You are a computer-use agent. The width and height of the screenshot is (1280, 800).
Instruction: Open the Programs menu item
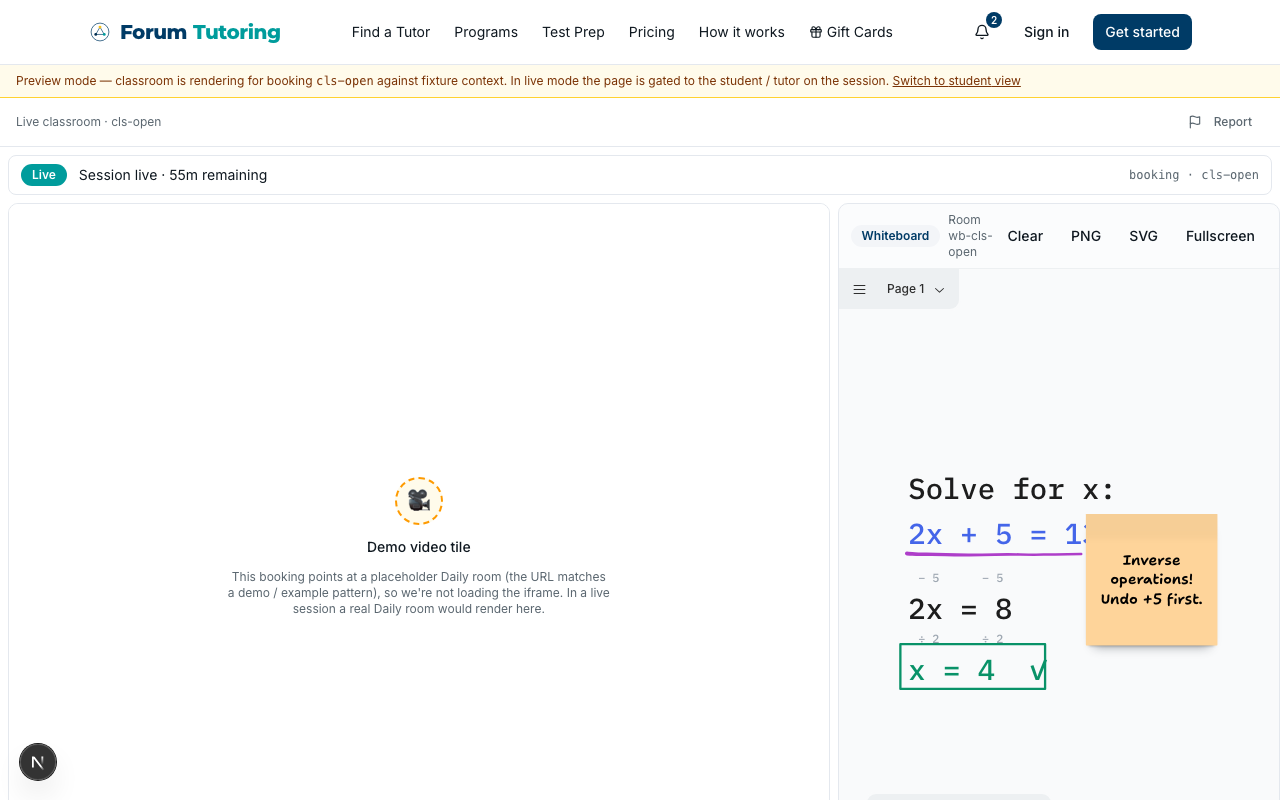click(x=486, y=32)
